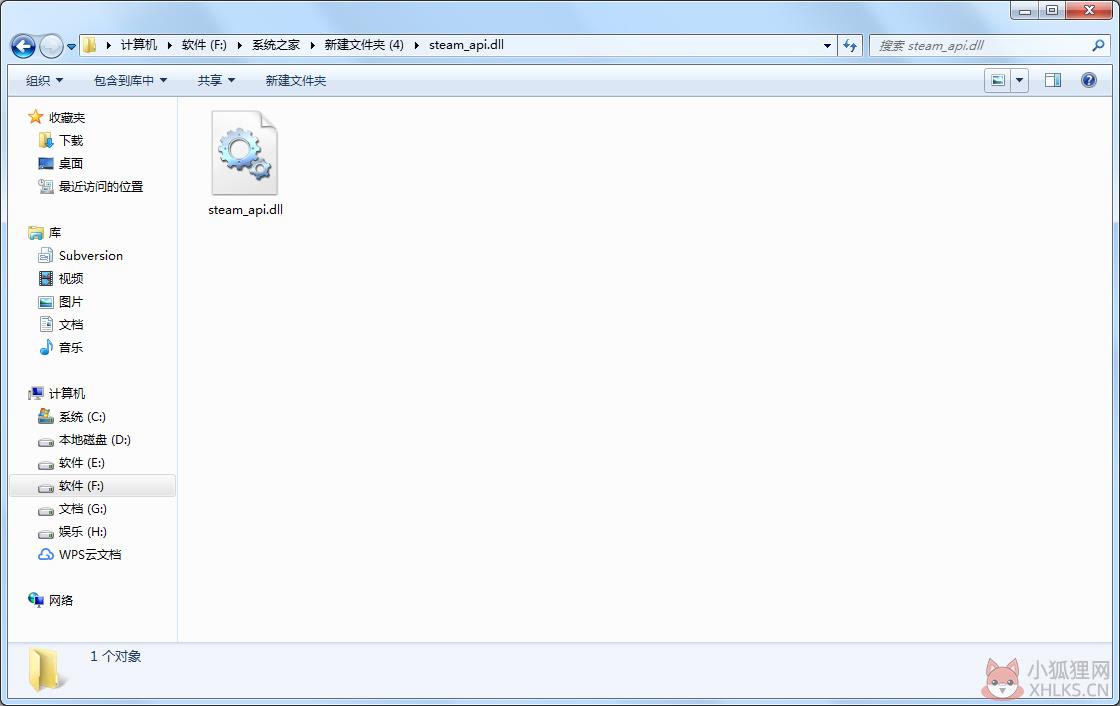Screen dimensions: 1120x706
Task: Open 本地磁盘 (D:) drive
Action: tap(95, 439)
